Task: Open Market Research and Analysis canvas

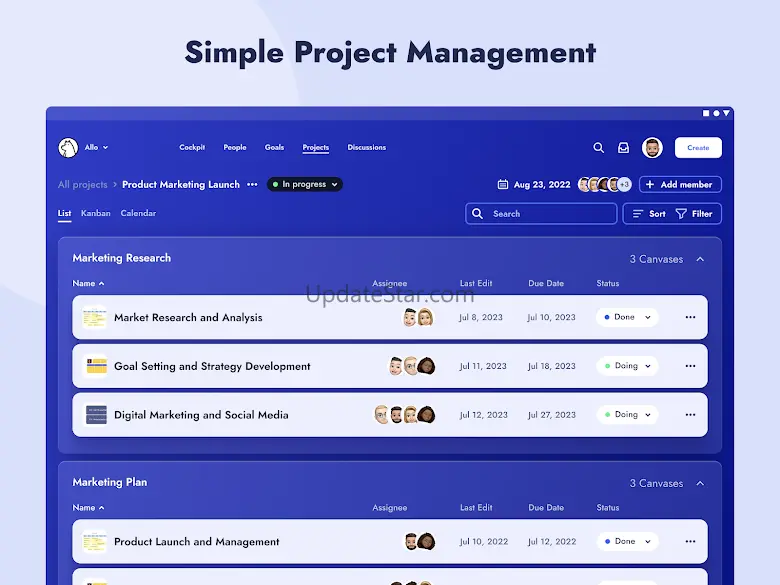Action: coord(188,317)
